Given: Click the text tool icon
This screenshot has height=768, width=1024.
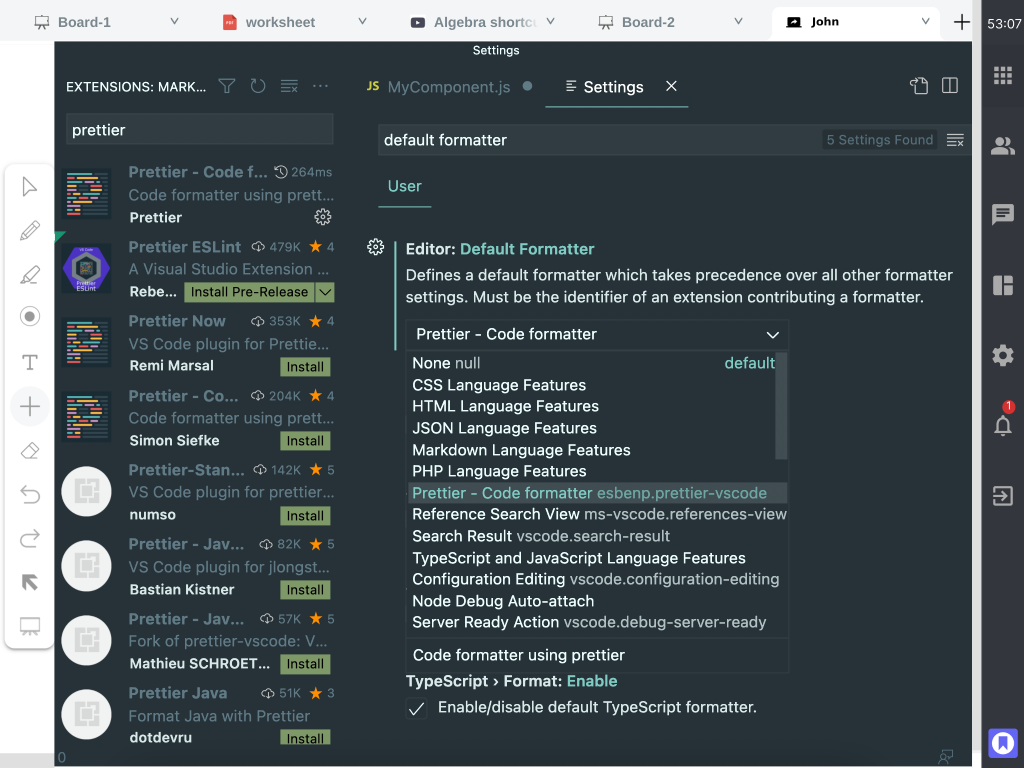Looking at the screenshot, I should pyautogui.click(x=30, y=362).
